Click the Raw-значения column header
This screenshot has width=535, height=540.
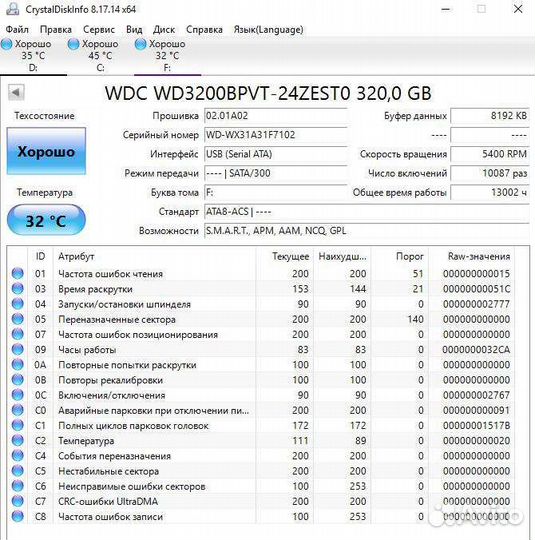point(471,256)
